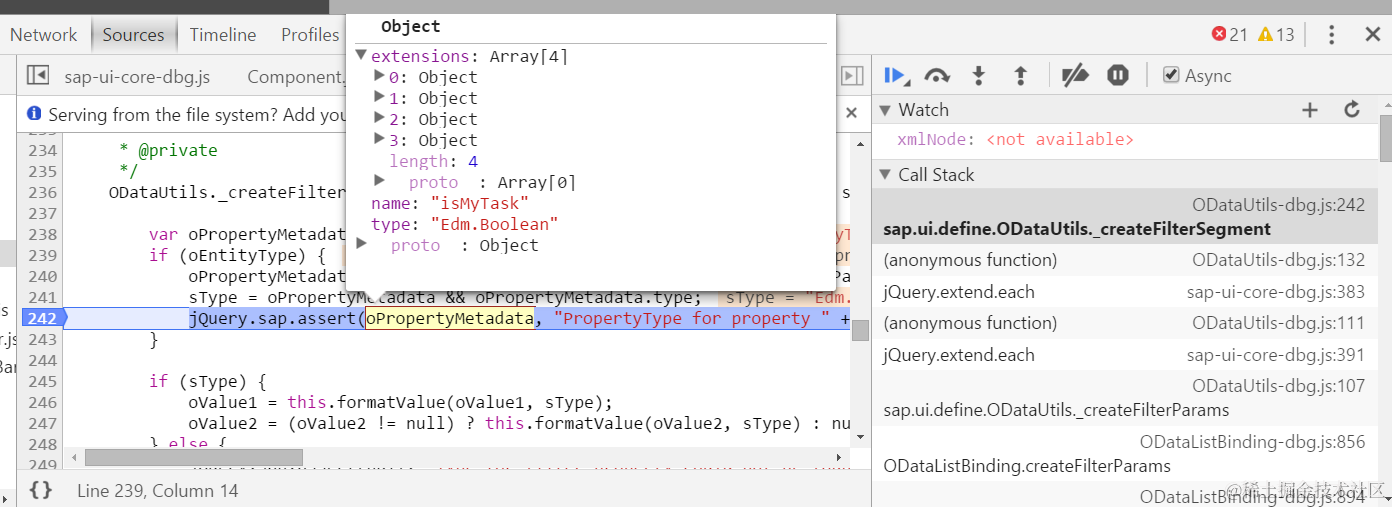Image resolution: width=1392 pixels, height=507 pixels.
Task: Select ODataListBinding.createFilterParams call stack frame
Action: point(1124,454)
